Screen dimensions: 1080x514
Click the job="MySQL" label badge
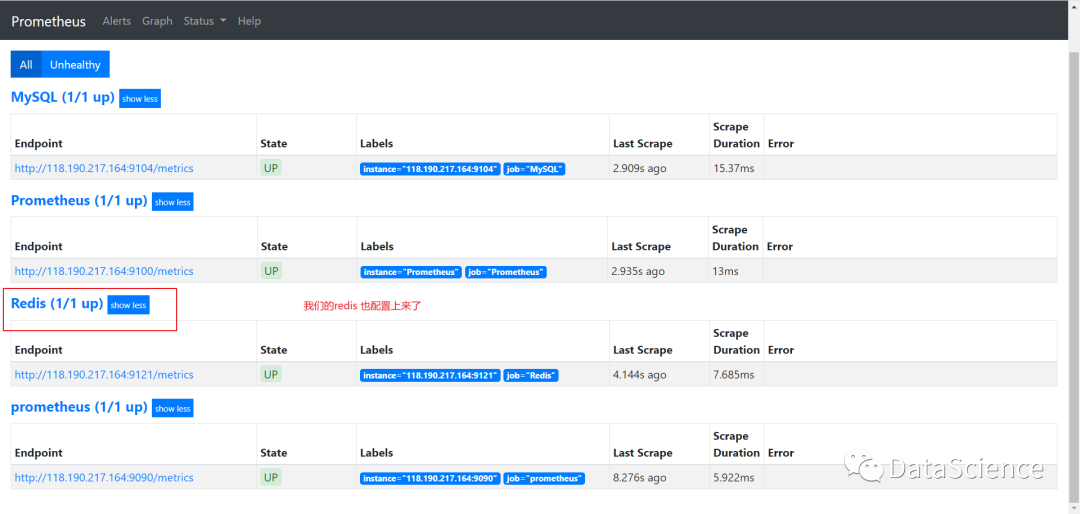tap(535, 169)
